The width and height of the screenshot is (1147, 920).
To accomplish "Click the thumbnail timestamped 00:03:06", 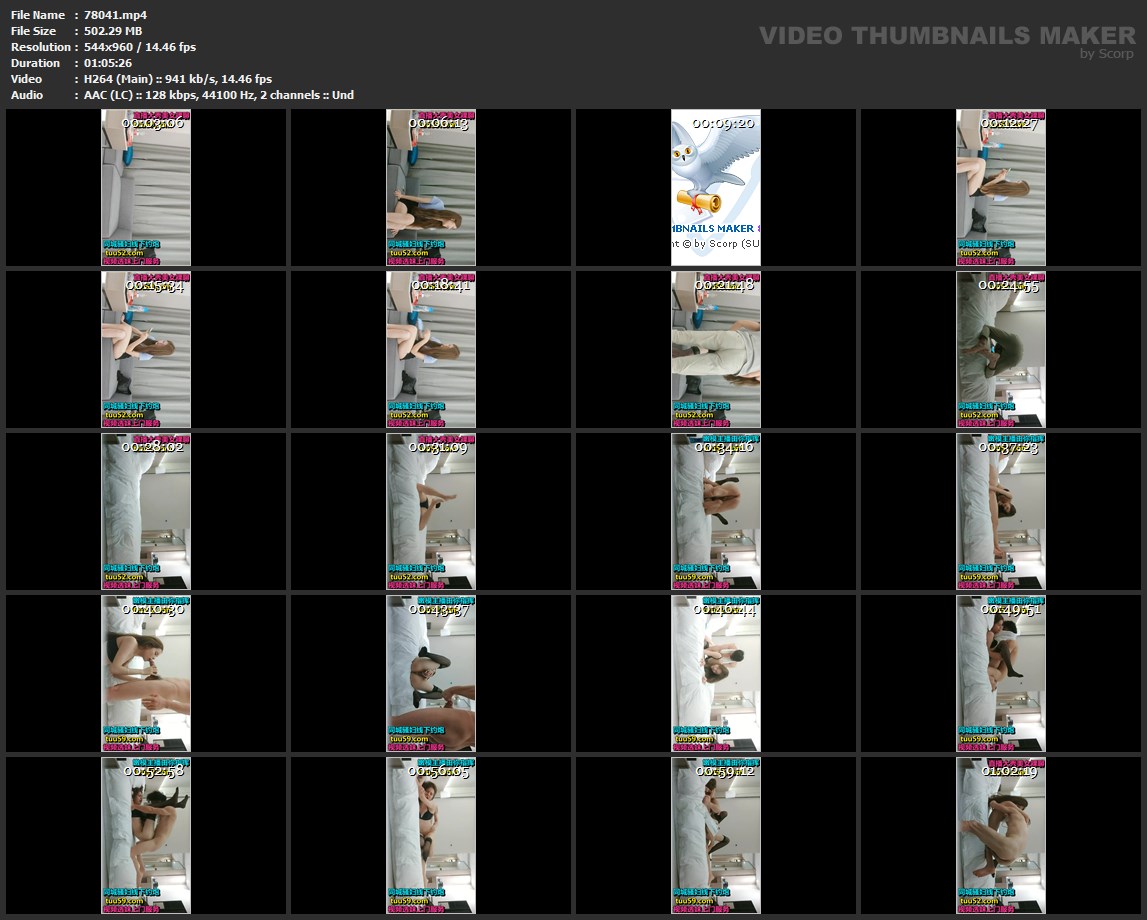I will [146, 187].
